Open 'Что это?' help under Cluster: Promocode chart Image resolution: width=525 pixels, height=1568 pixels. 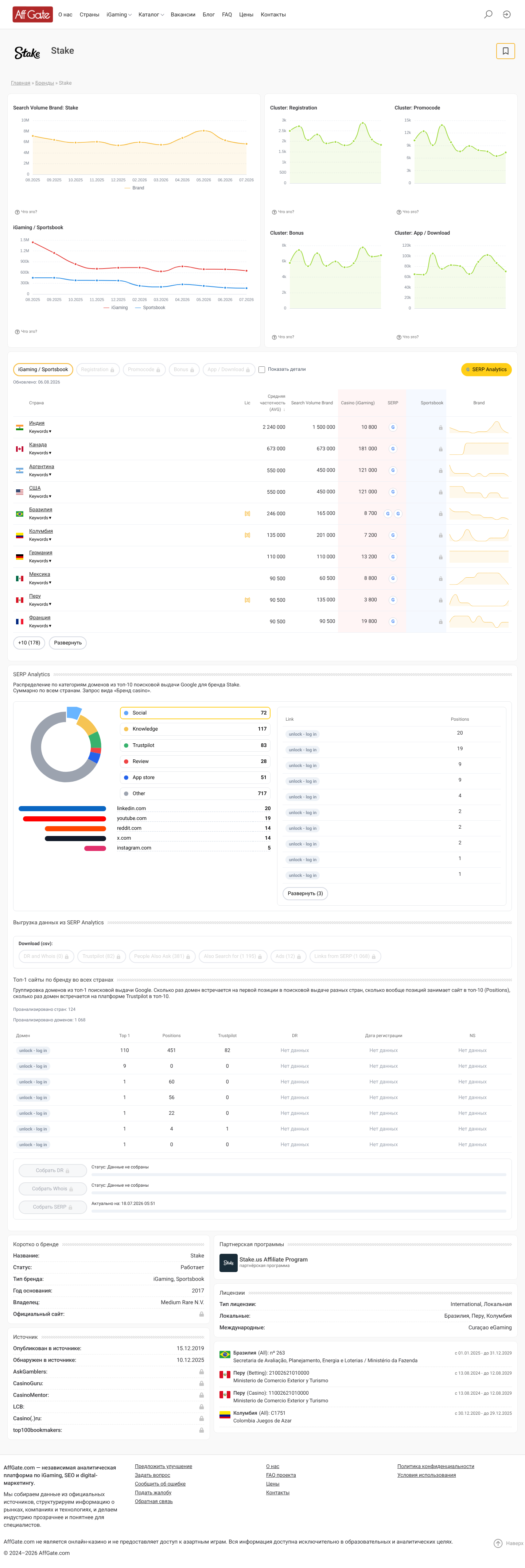(x=408, y=212)
